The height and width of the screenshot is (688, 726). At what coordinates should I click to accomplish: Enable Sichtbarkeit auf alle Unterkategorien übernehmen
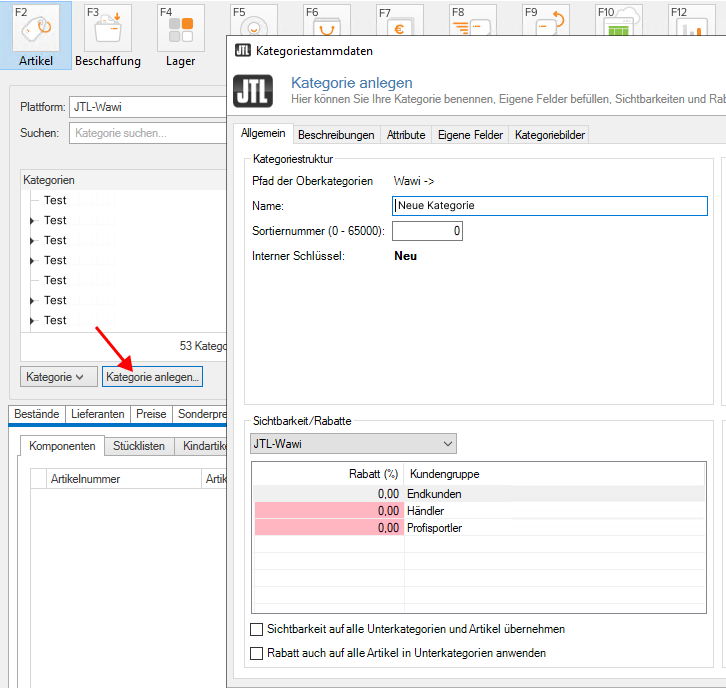pyautogui.click(x=256, y=629)
